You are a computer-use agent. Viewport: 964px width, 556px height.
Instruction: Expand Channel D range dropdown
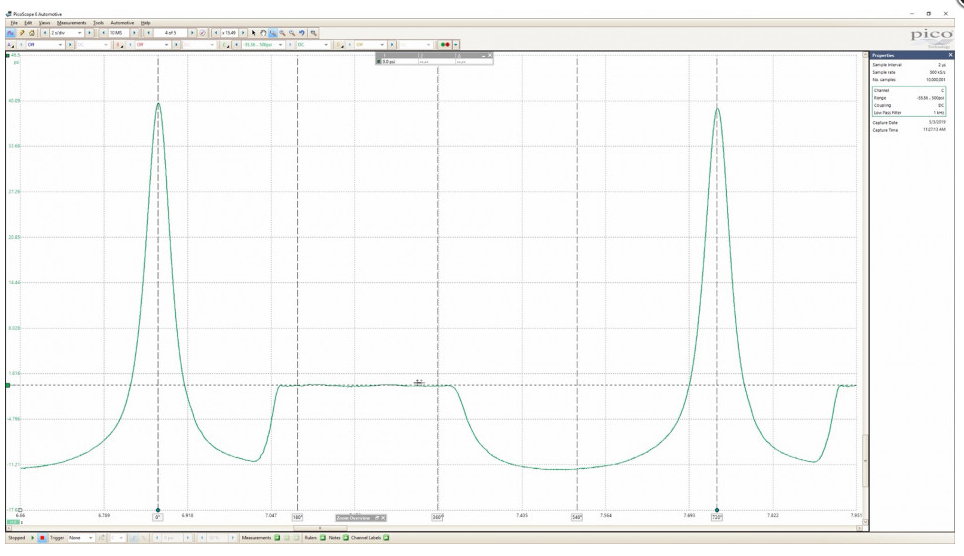382,44
